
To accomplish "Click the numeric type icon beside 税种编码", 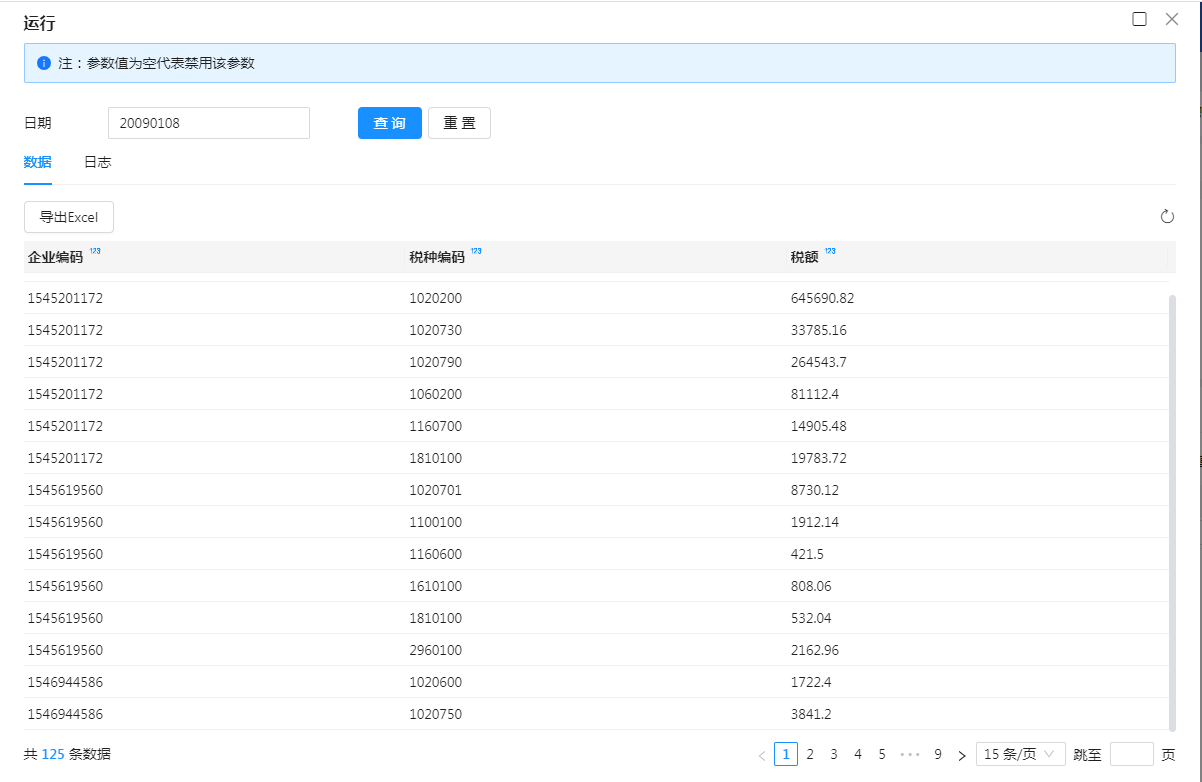I will pyautogui.click(x=476, y=252).
